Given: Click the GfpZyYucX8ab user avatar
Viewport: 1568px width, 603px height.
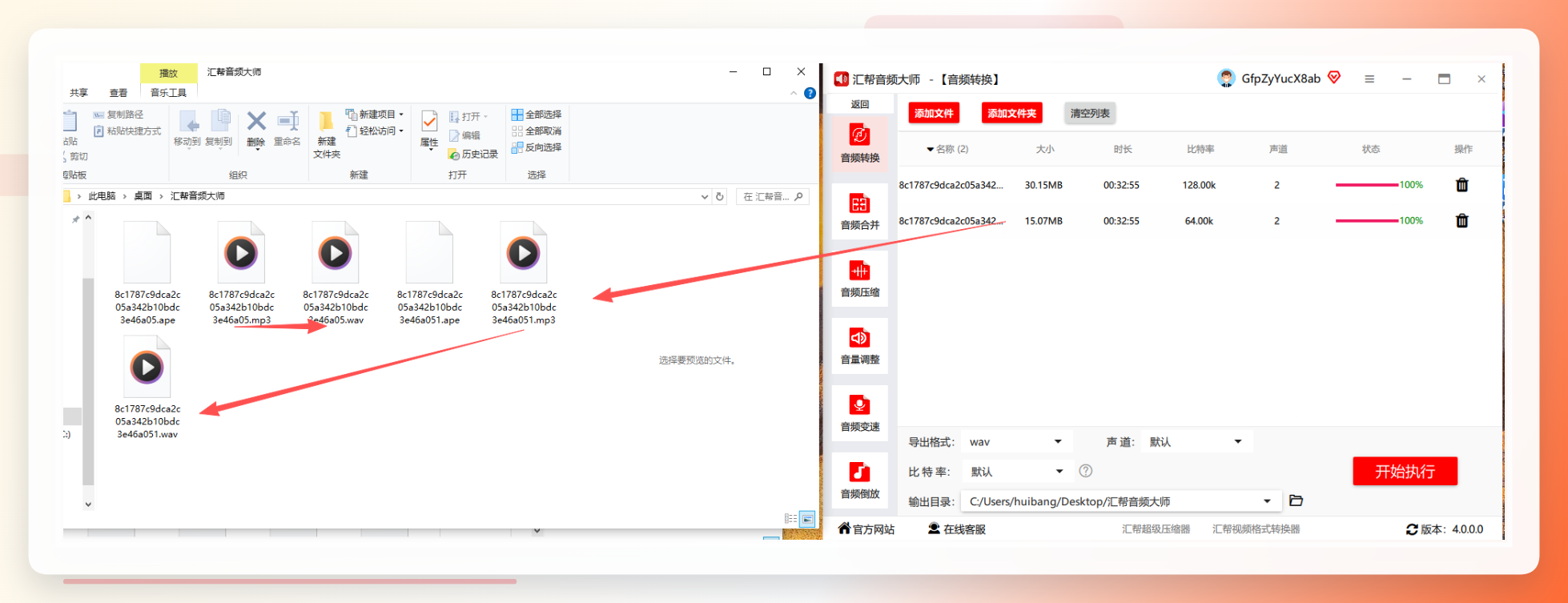Looking at the screenshot, I should click(1226, 78).
